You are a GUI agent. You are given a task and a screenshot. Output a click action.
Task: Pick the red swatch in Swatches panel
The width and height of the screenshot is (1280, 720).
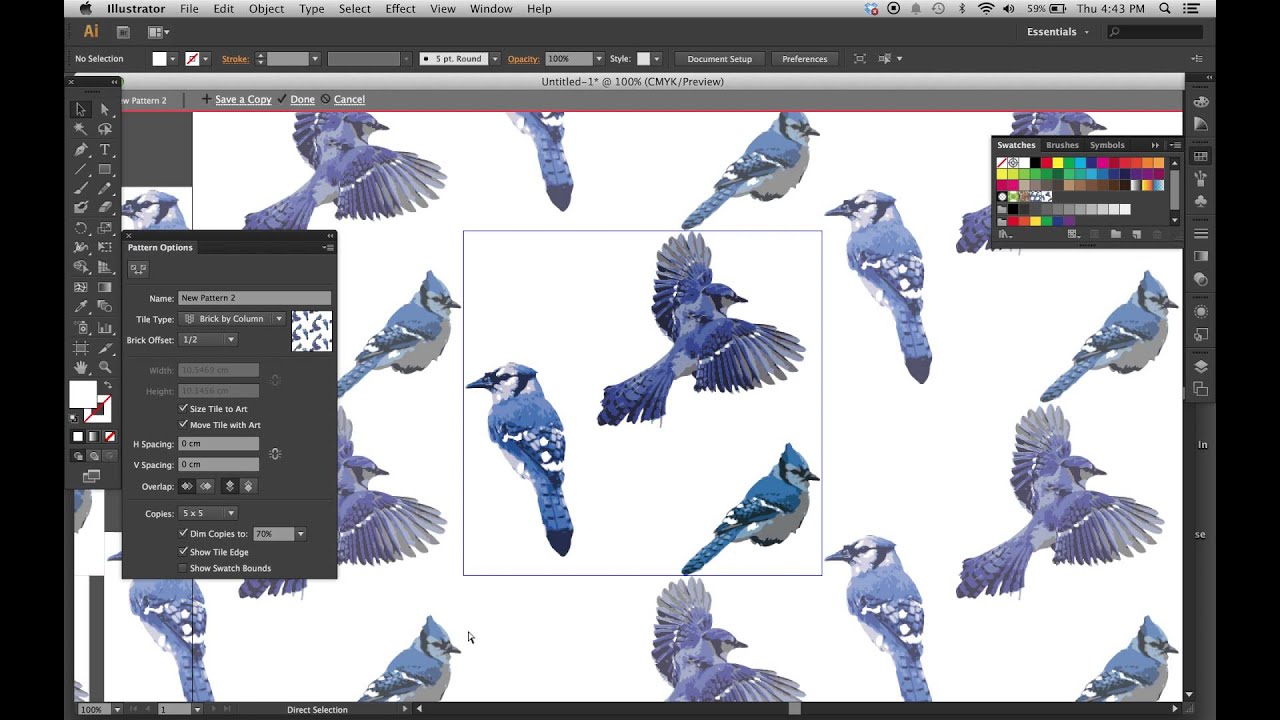click(1047, 163)
